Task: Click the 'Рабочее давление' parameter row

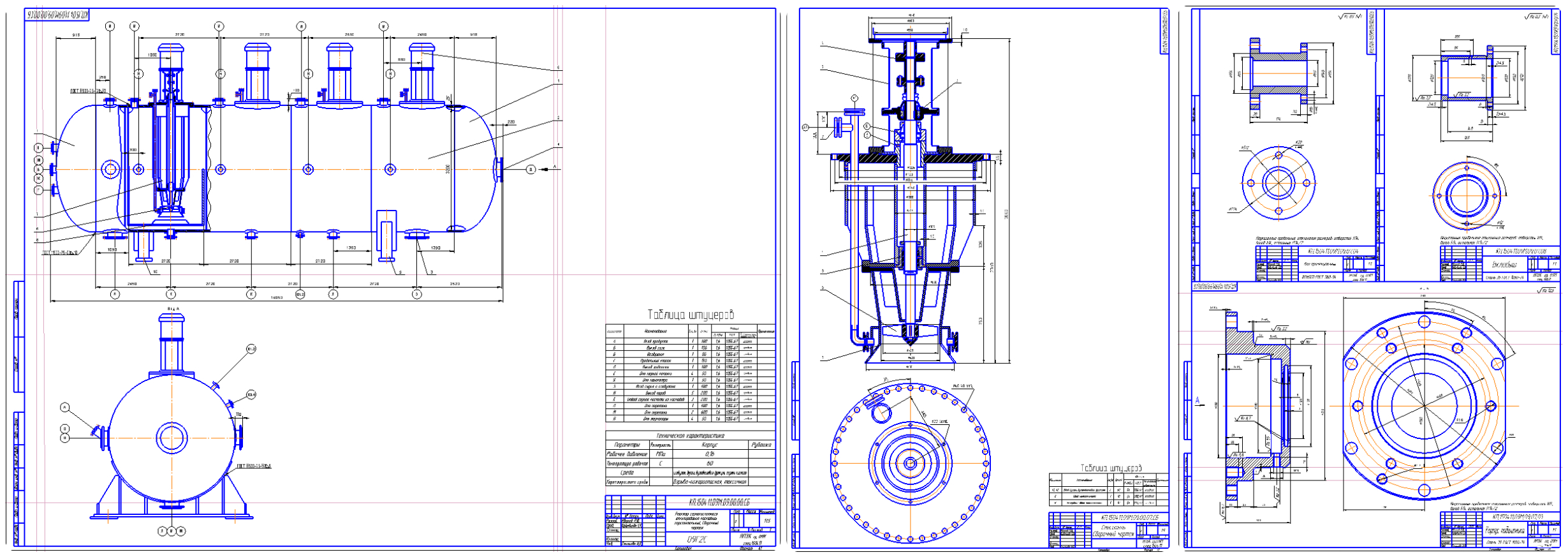Action: click(690, 454)
